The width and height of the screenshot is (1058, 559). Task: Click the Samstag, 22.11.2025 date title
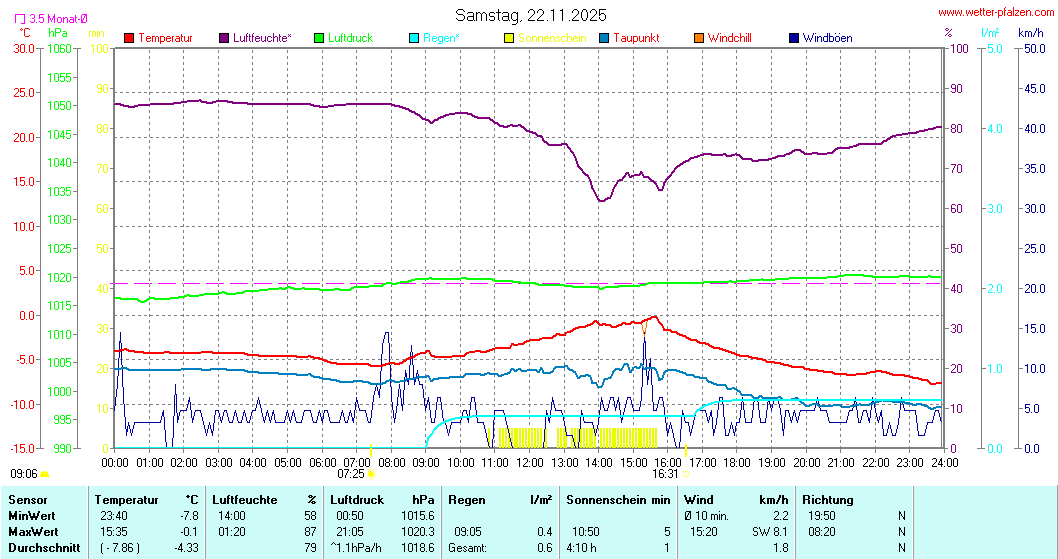click(x=530, y=15)
